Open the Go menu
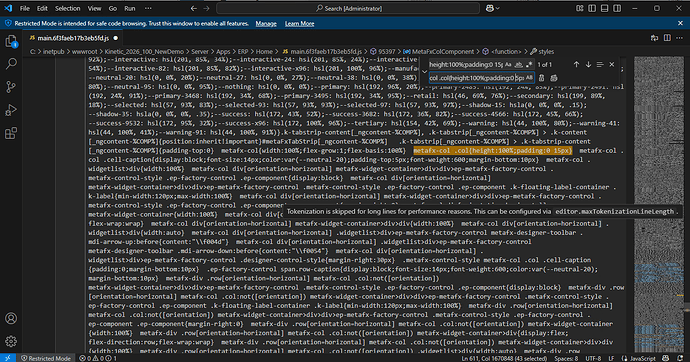690x362 pixels. (x=113, y=8)
